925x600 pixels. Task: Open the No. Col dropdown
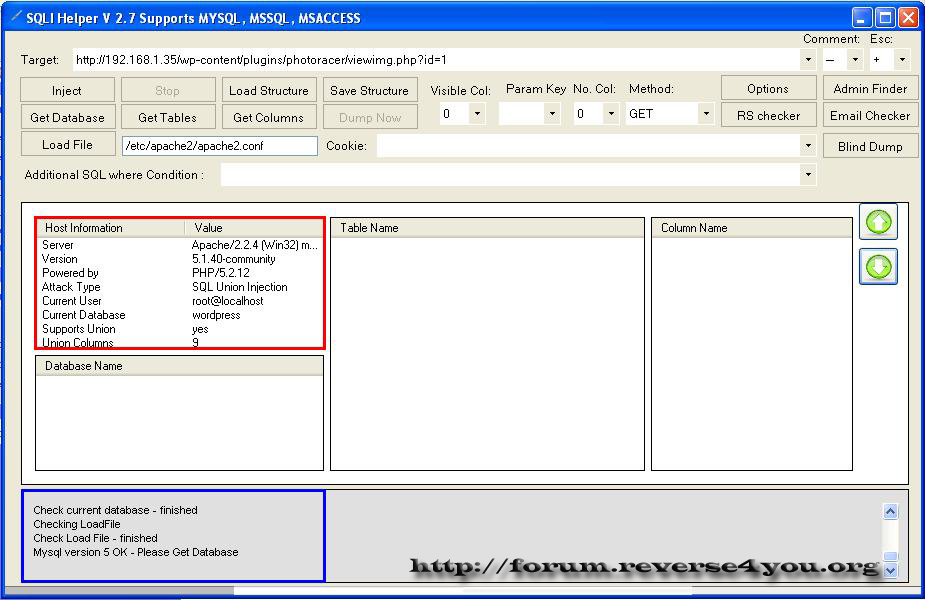pyautogui.click(x=611, y=113)
